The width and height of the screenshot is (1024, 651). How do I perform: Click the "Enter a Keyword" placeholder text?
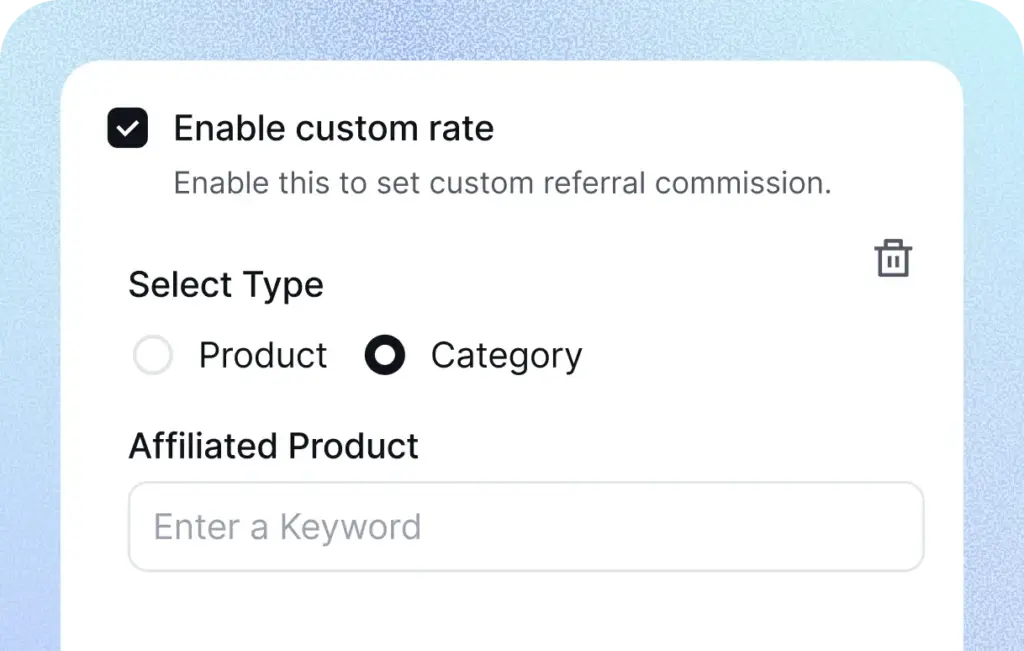(x=287, y=527)
